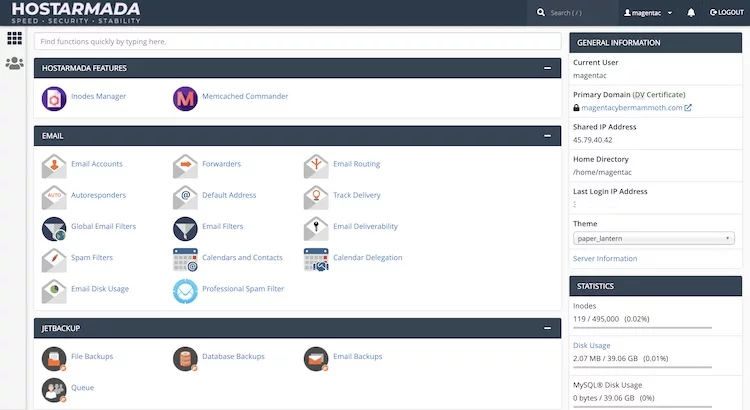Image resolution: width=750 pixels, height=410 pixels.
Task: Open the Email Deliverability icon
Action: click(x=316, y=229)
